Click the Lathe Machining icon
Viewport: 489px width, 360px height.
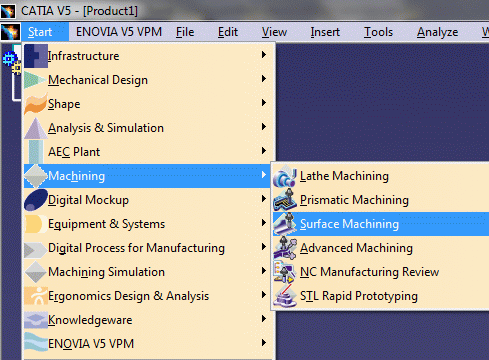tap(285, 176)
